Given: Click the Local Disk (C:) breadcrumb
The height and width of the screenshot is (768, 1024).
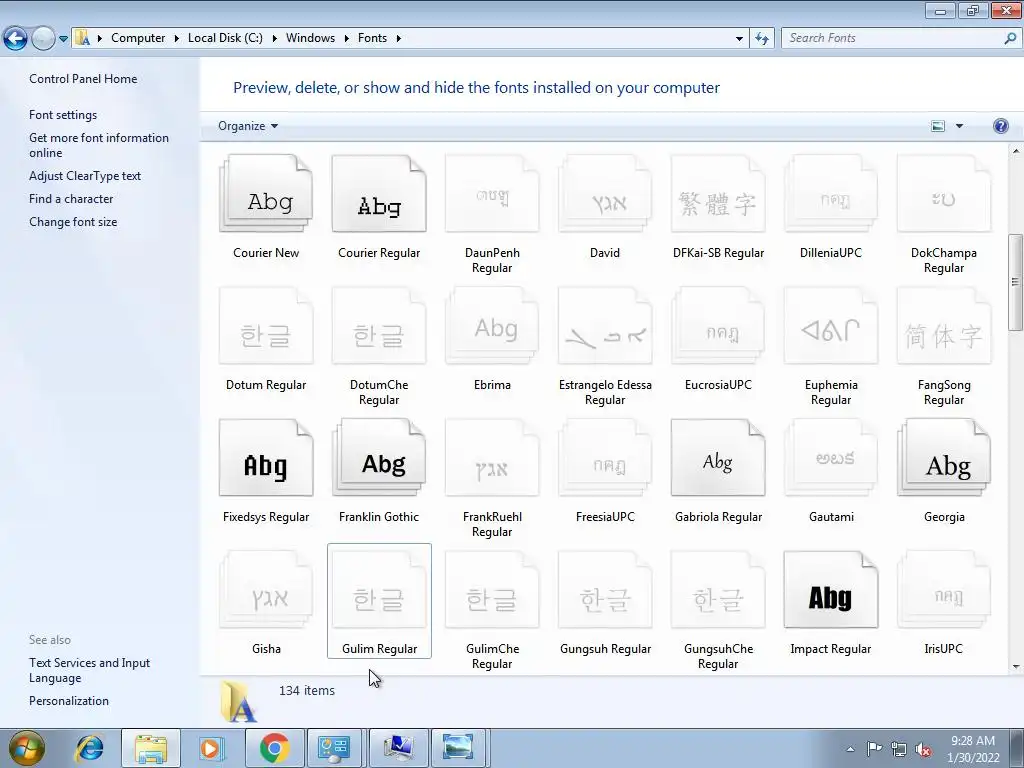Looking at the screenshot, I should tap(225, 38).
